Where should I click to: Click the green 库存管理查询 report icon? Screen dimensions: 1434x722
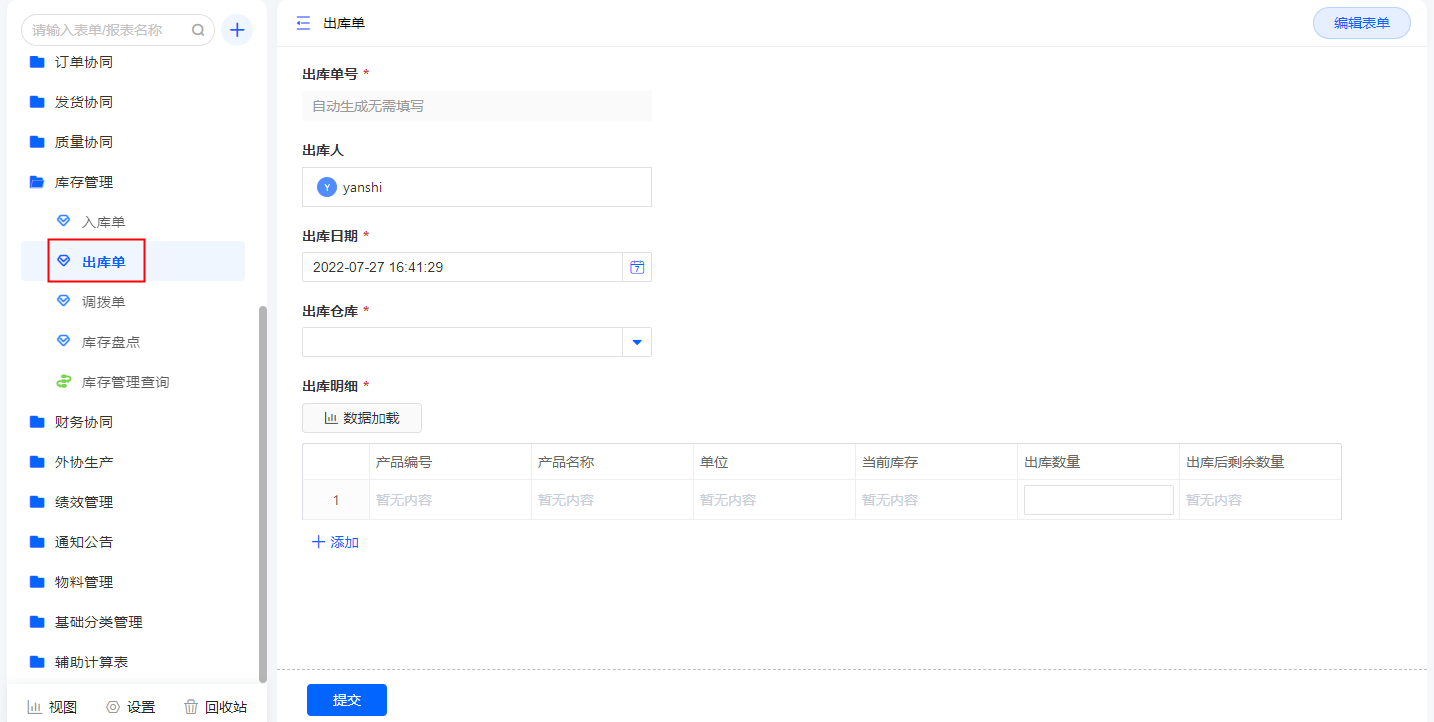[64, 382]
